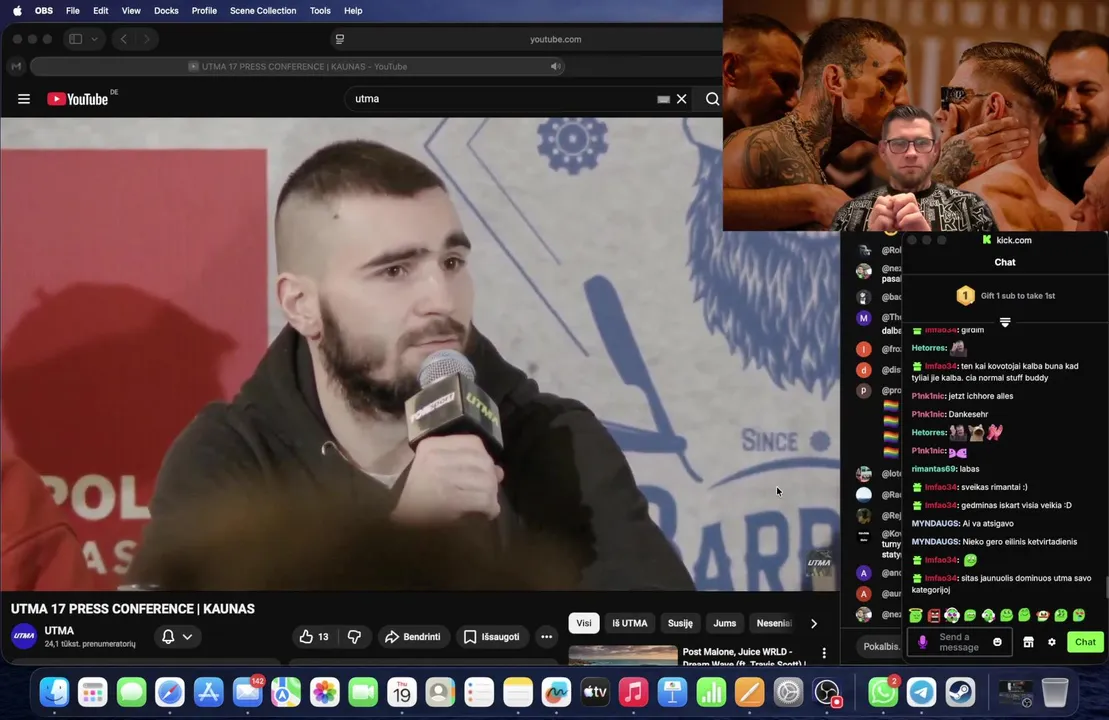
Task: Click username rimantas69 in Kick chat
Action: (x=934, y=469)
